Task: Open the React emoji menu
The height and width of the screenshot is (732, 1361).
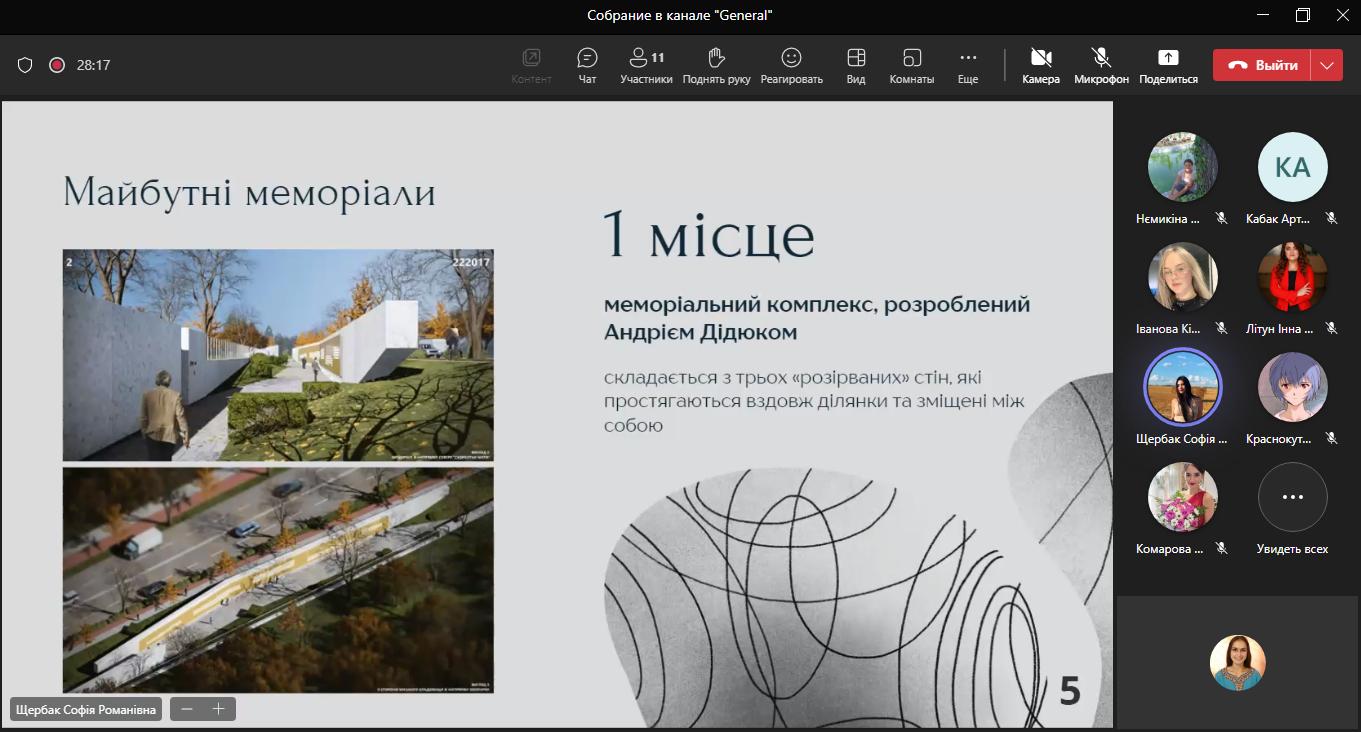Action: coord(791,66)
